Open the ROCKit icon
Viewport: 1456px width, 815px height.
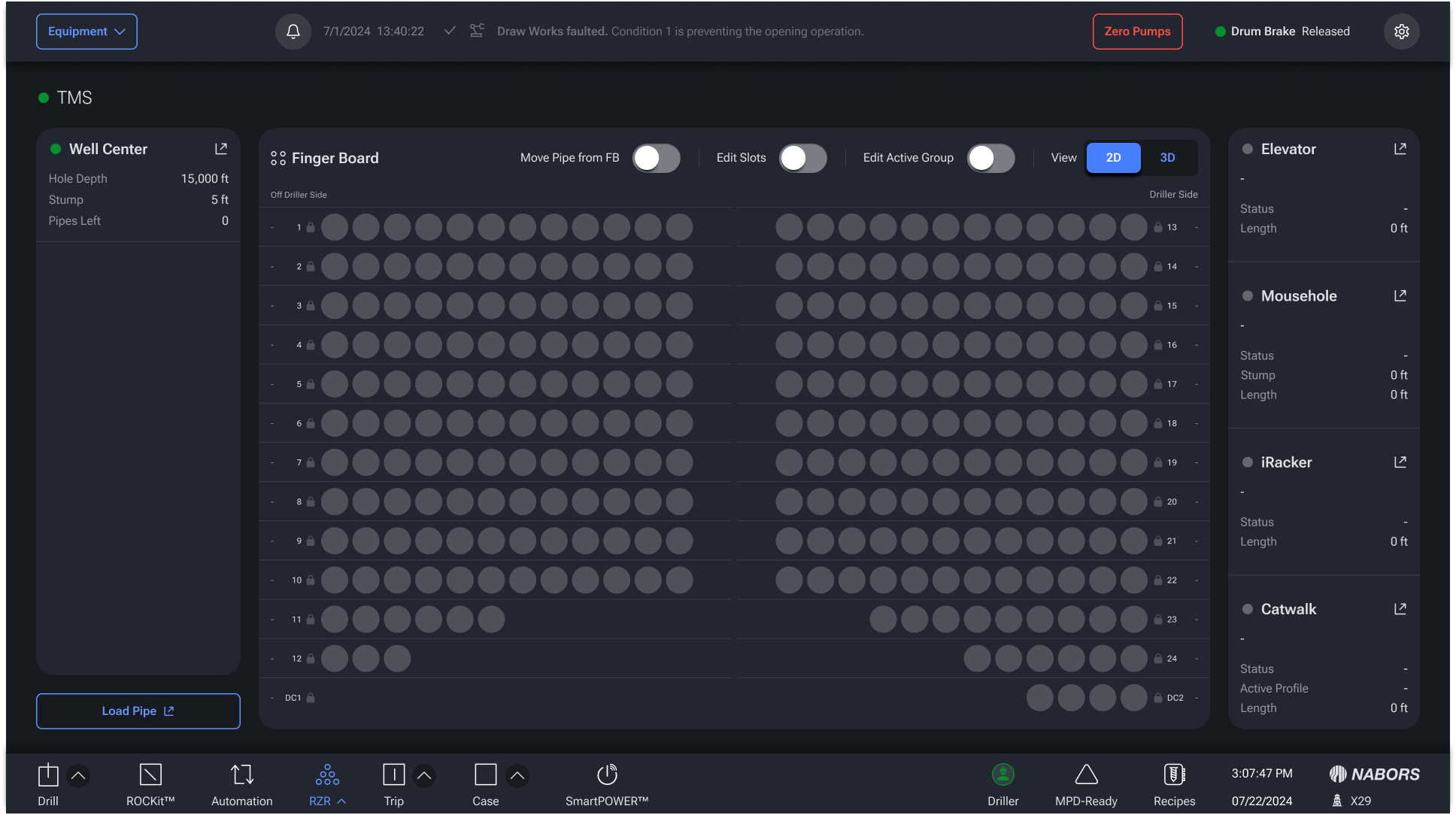(150, 774)
